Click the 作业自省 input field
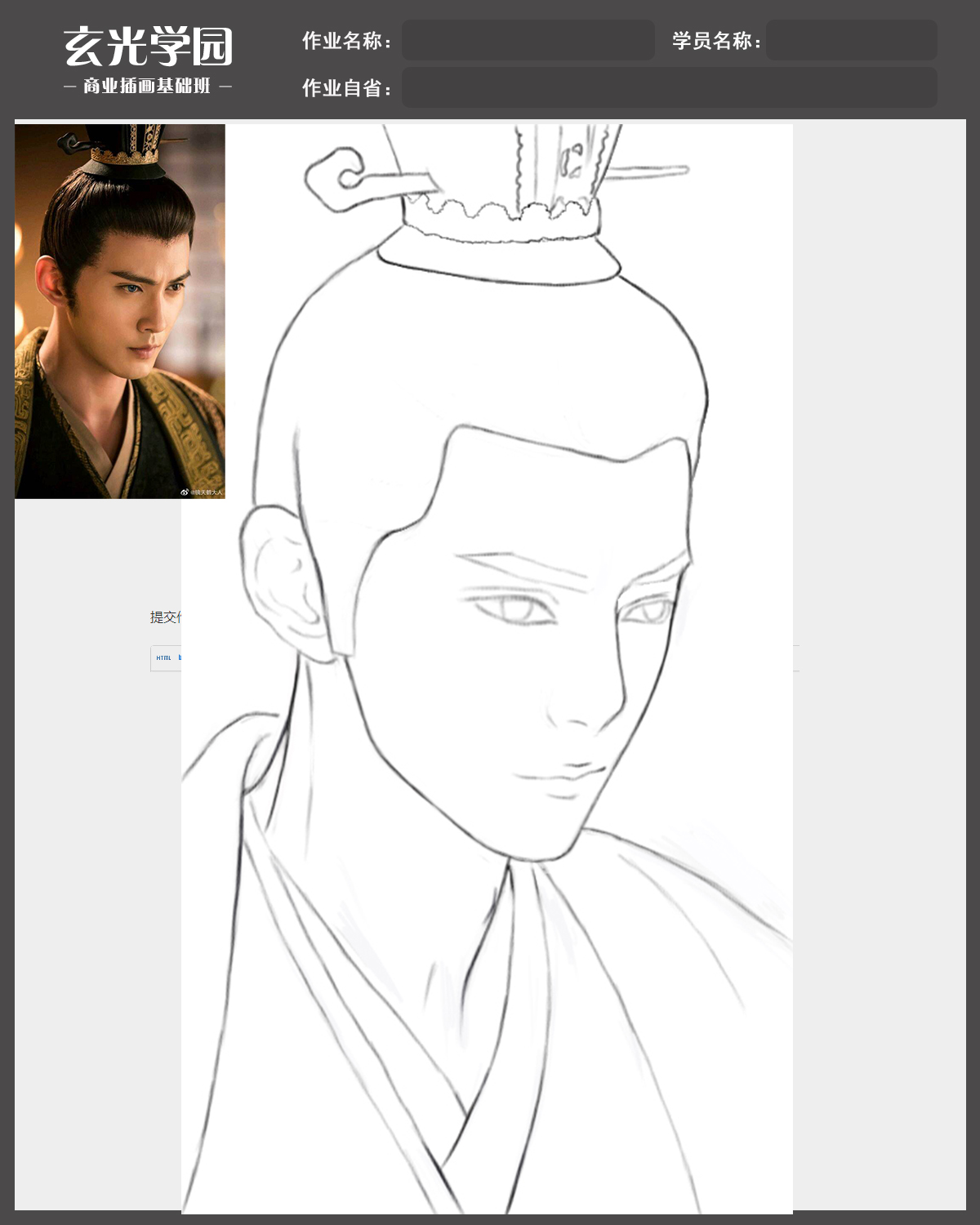980x1225 pixels. tap(670, 87)
